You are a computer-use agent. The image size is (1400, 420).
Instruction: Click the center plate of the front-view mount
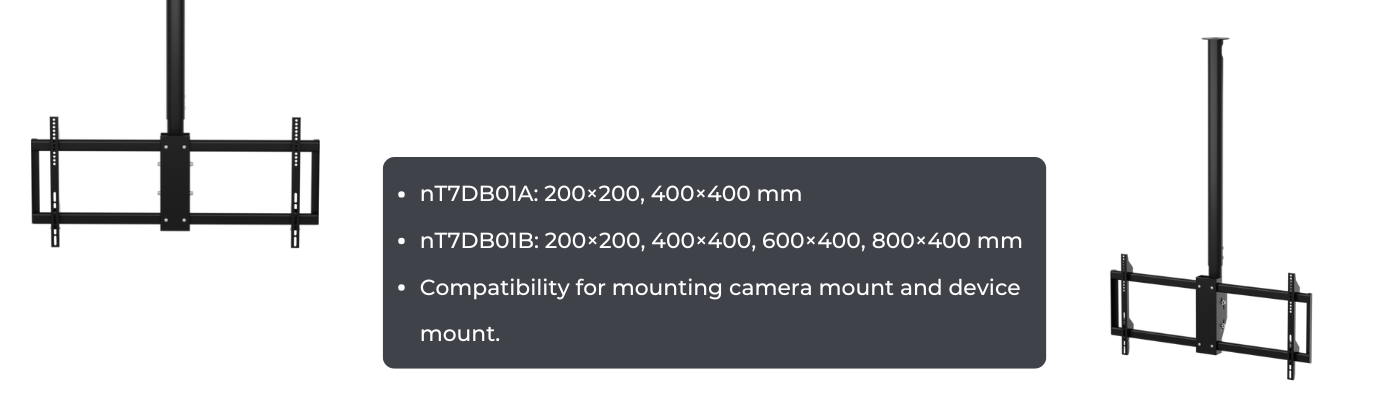(x=175, y=182)
